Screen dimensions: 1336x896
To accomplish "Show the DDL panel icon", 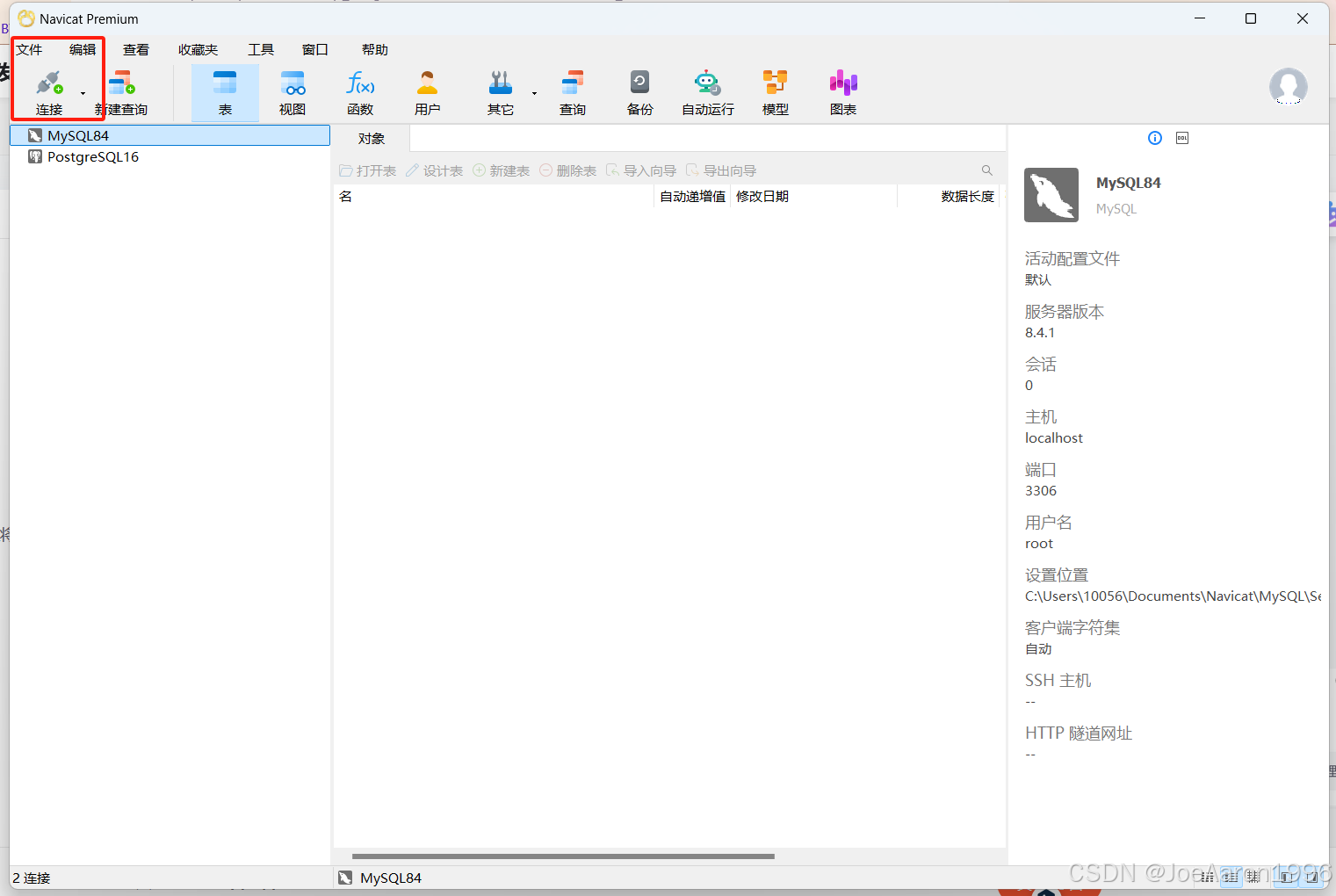I will [x=1182, y=138].
